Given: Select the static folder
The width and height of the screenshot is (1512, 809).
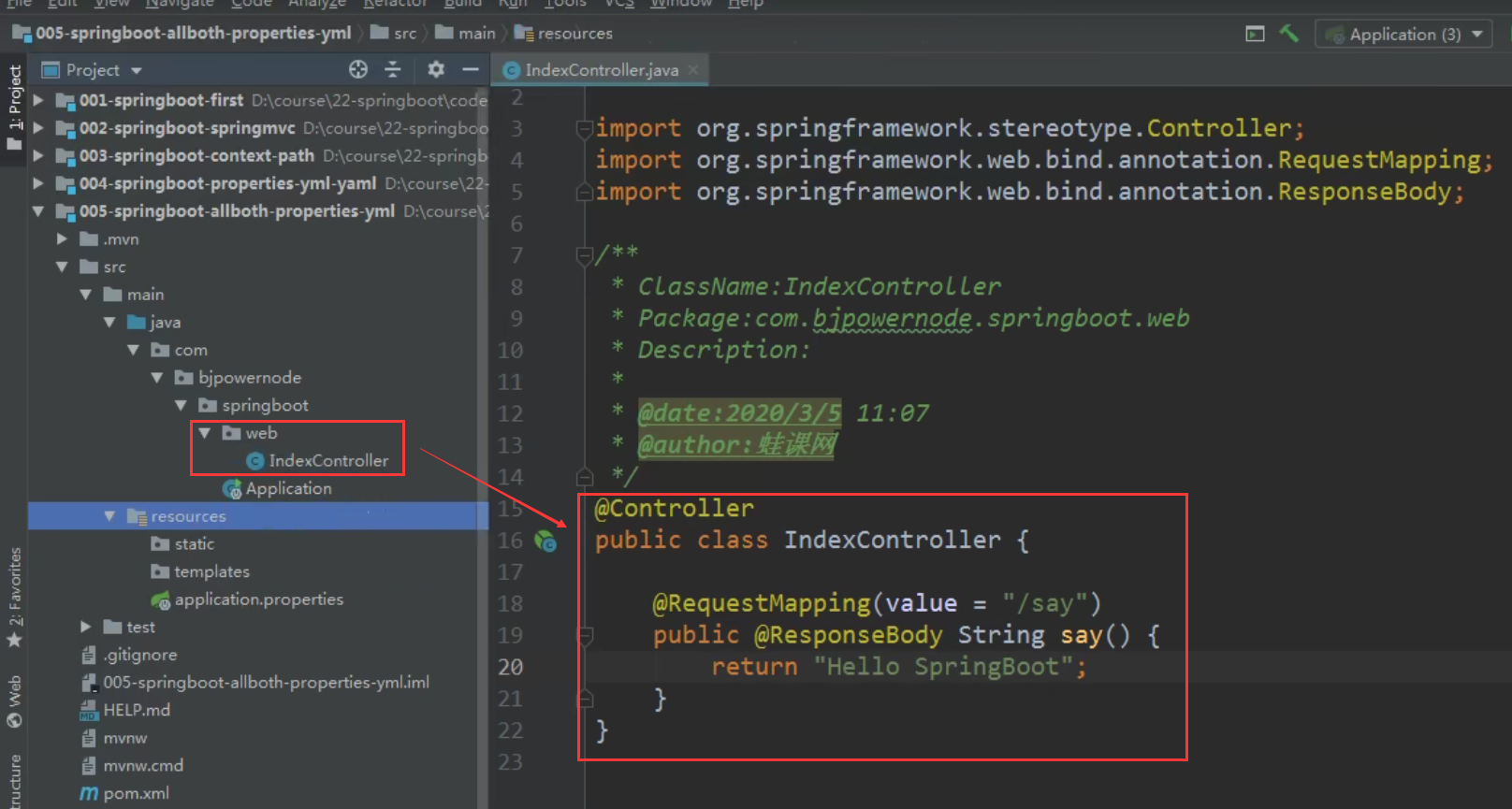Looking at the screenshot, I should [182, 544].
